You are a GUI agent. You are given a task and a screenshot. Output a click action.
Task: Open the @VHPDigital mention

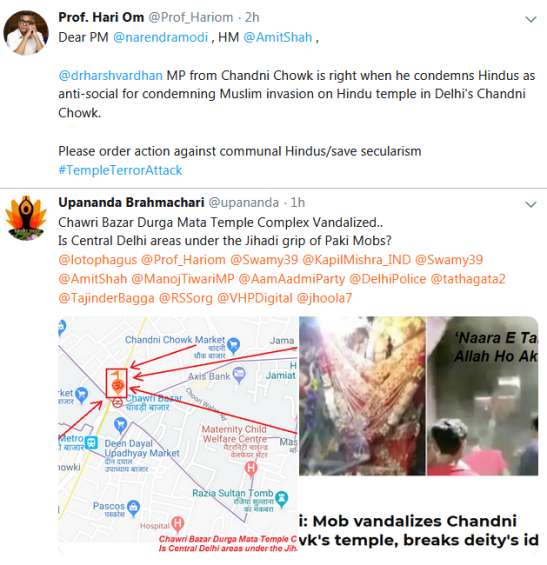[x=255, y=298]
